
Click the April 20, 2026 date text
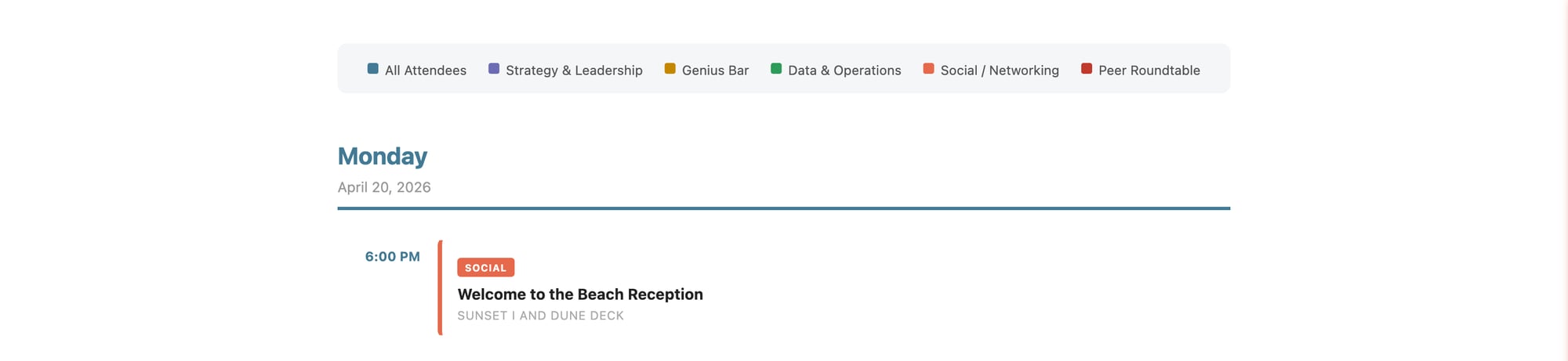point(384,187)
